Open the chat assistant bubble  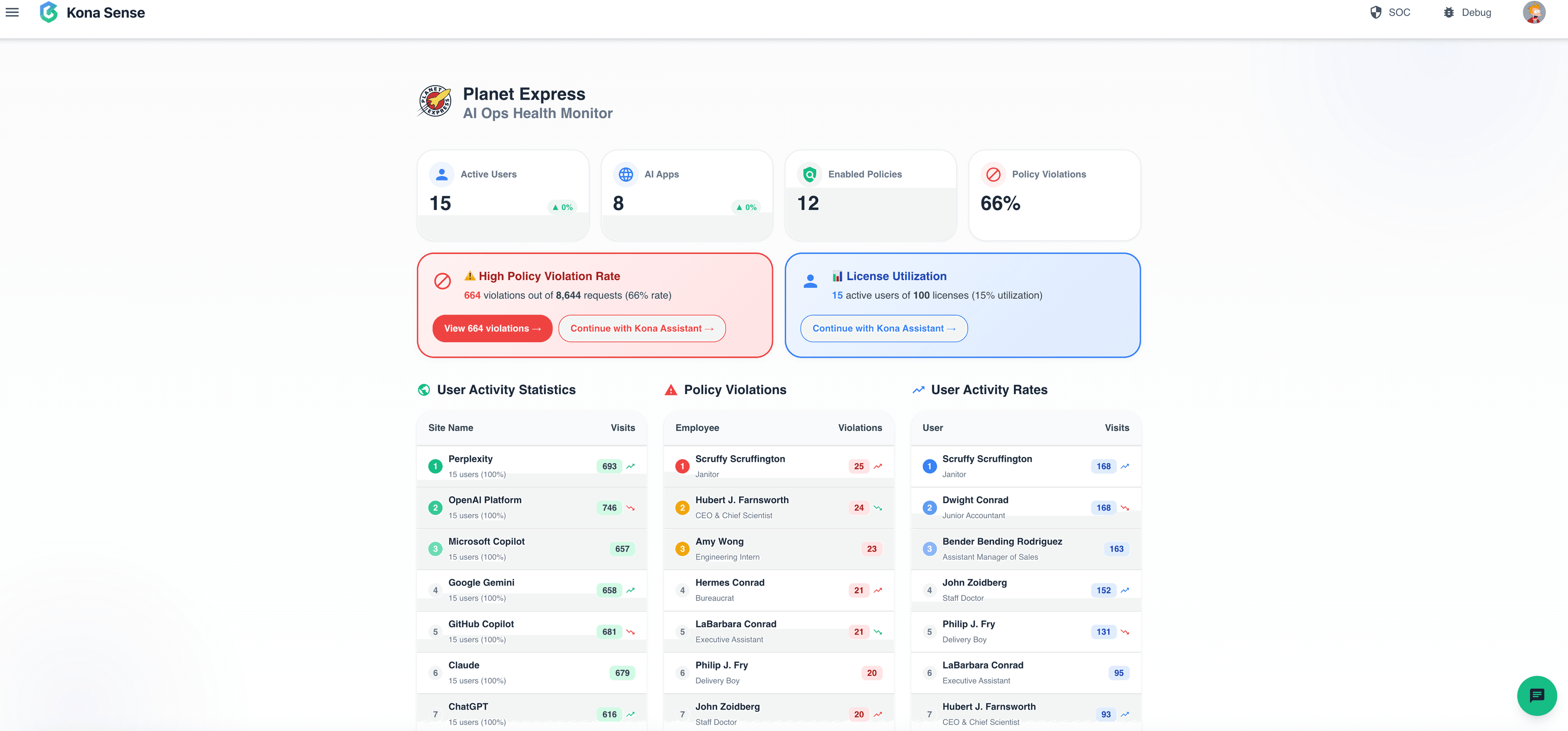(x=1536, y=696)
